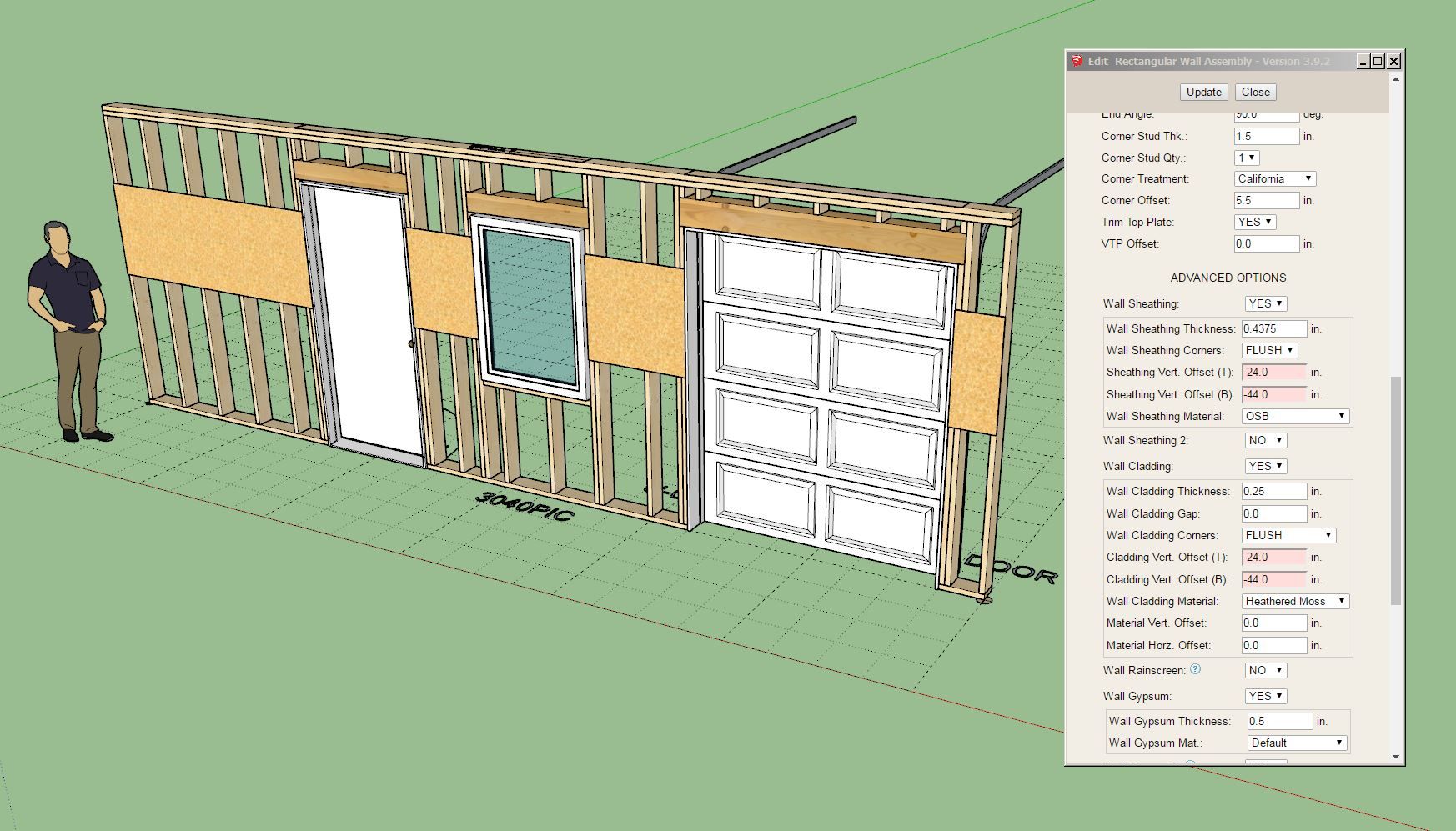Click the Wall Sheathing Thickness input field
This screenshot has width=1456, height=831.
click(1273, 328)
